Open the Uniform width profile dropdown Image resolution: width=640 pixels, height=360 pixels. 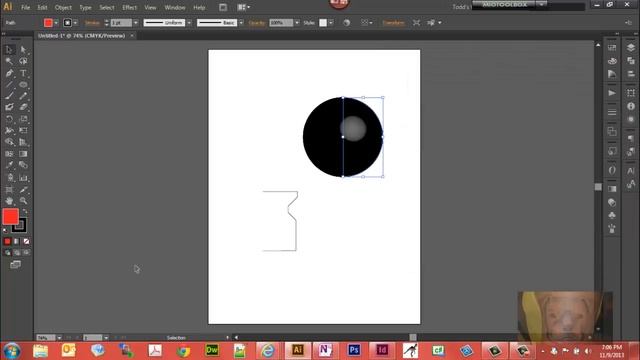[189, 23]
